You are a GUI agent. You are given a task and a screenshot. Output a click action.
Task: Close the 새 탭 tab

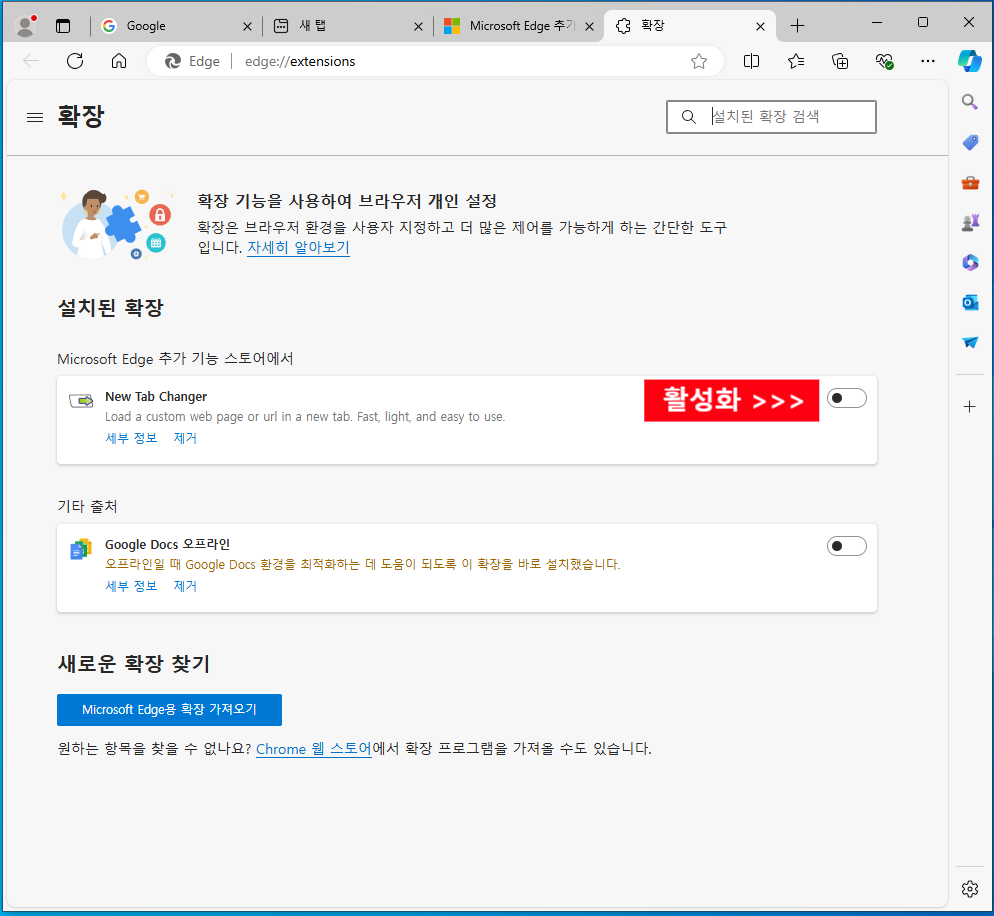pos(418,26)
